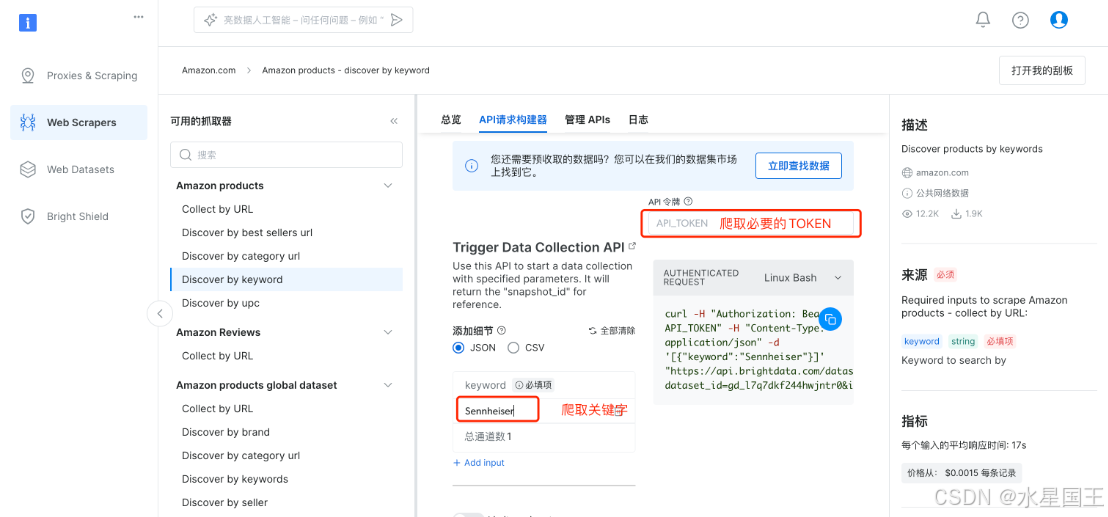Screen dimensions: 1108x517
Task: Open the Linux Bash language dropdown
Action: [x=803, y=278]
